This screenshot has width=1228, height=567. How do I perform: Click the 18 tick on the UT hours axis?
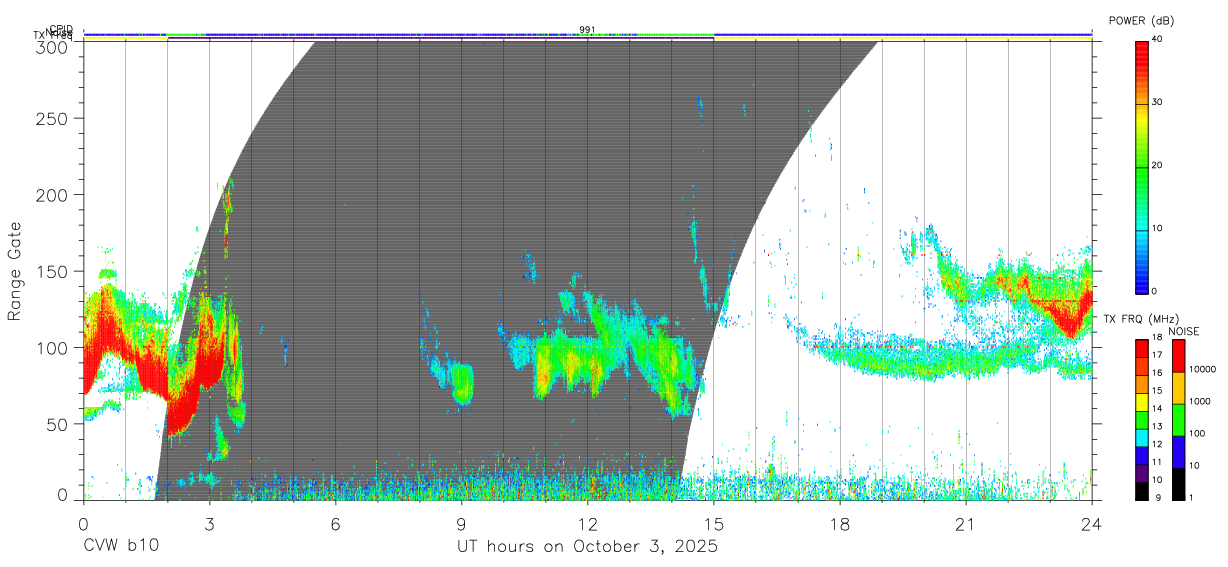[840, 525]
